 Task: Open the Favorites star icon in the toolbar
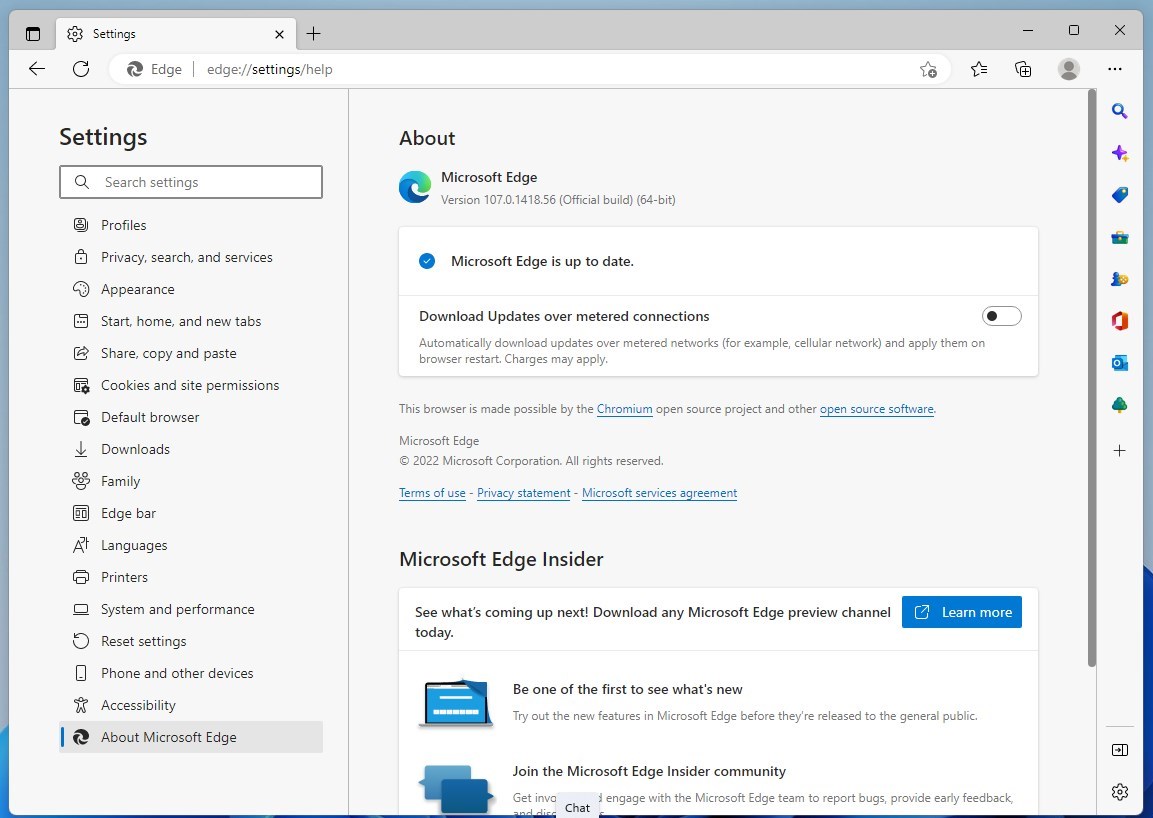978,69
